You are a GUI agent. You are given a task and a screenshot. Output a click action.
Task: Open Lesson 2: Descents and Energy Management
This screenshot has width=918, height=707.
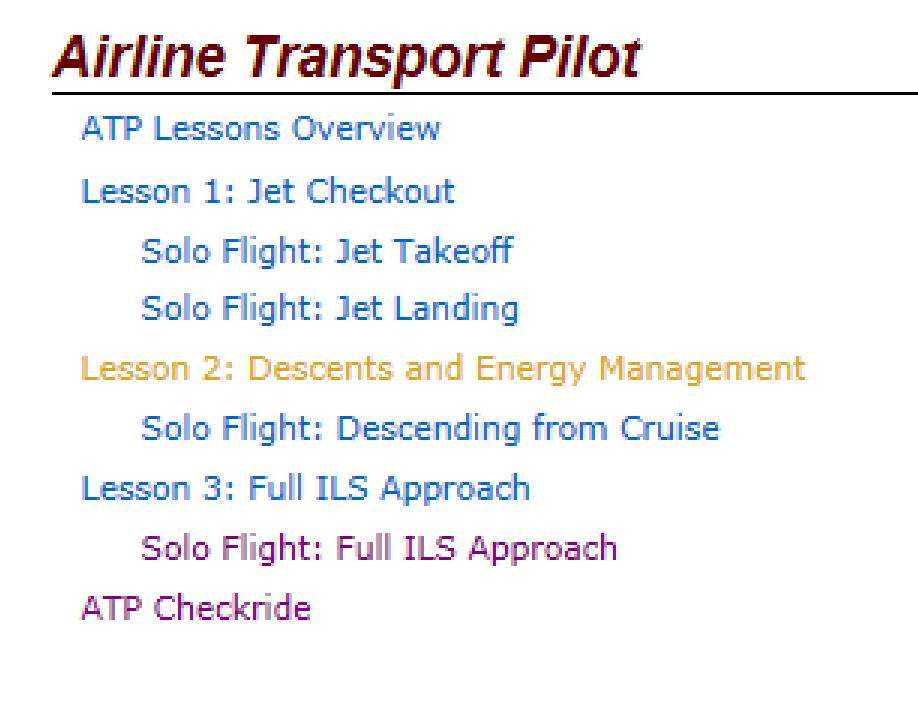click(443, 369)
